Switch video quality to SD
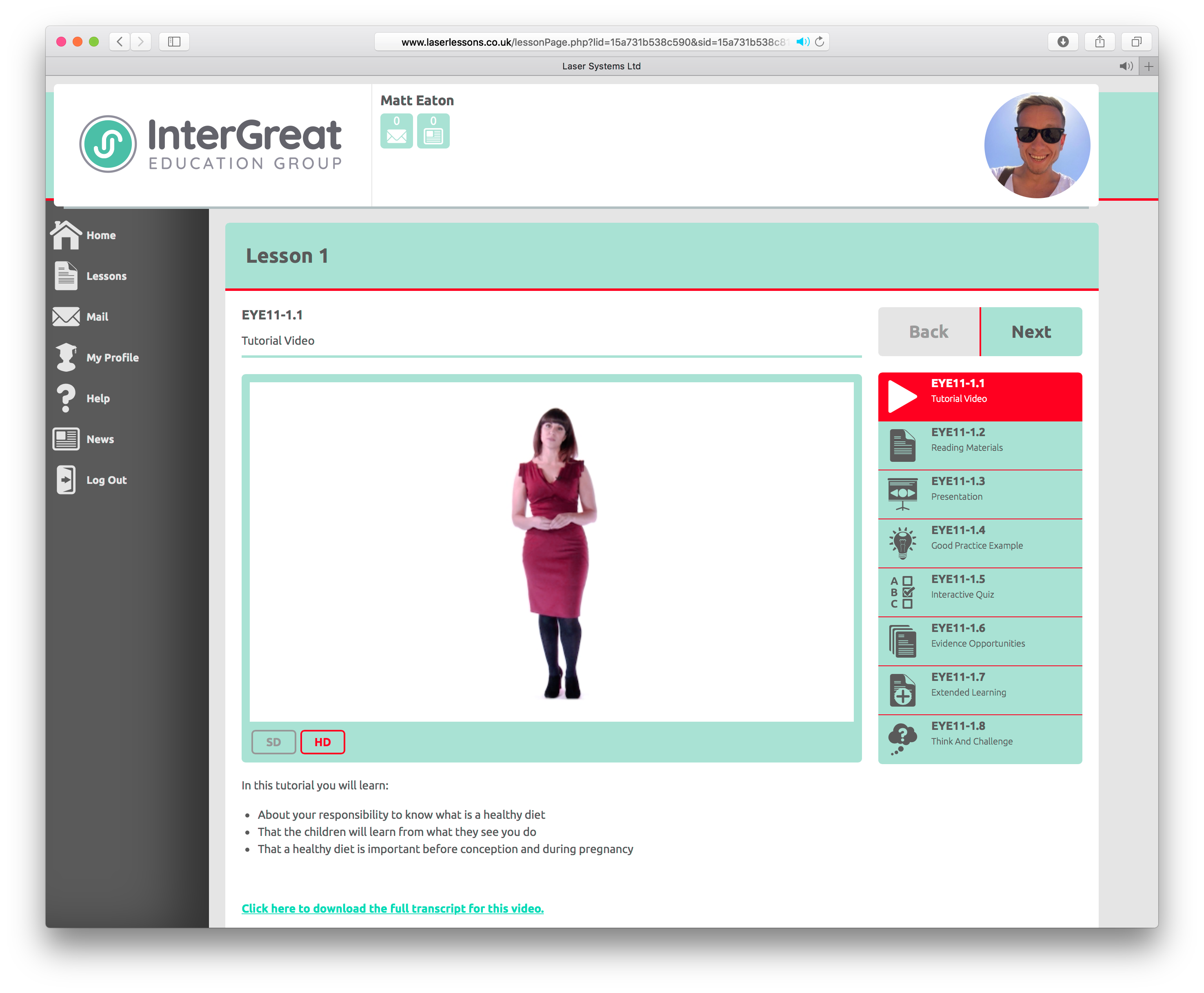 coord(273,743)
